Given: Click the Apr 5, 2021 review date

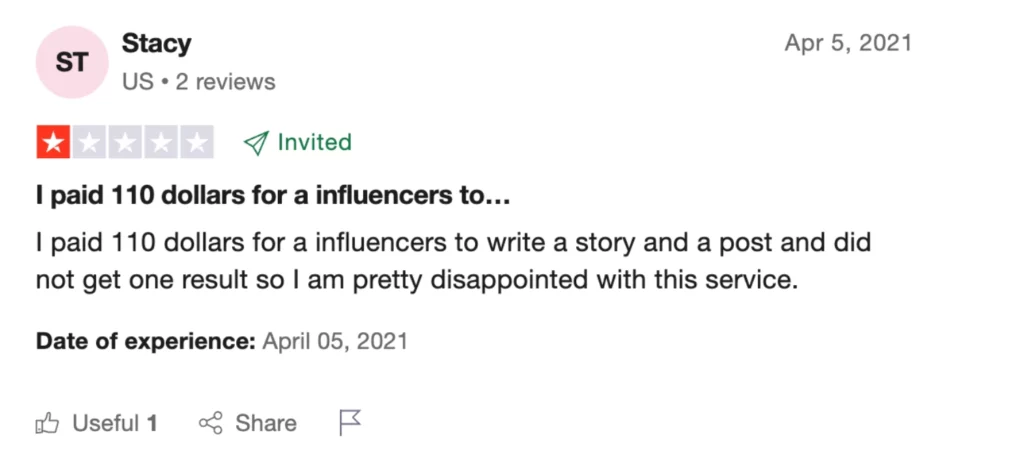Looking at the screenshot, I should click(x=848, y=43).
